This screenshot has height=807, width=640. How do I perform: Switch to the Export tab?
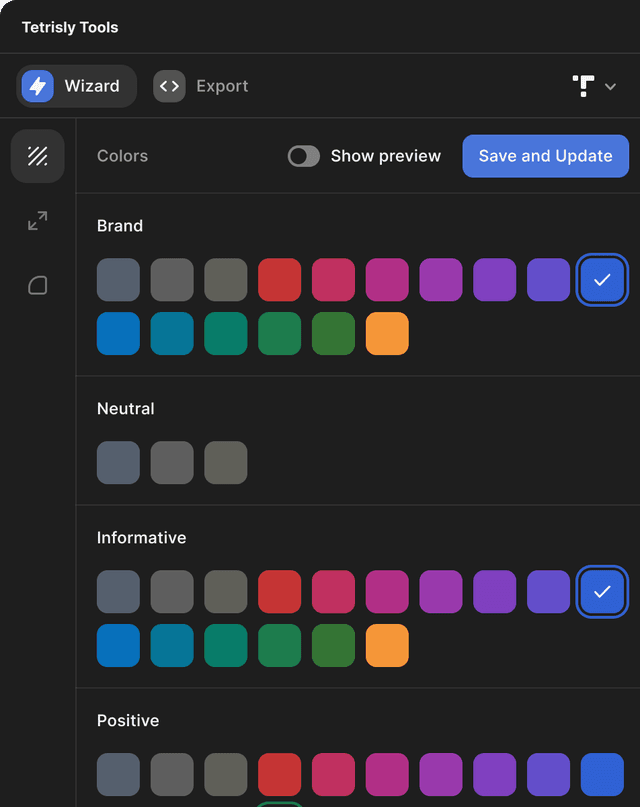tap(222, 86)
